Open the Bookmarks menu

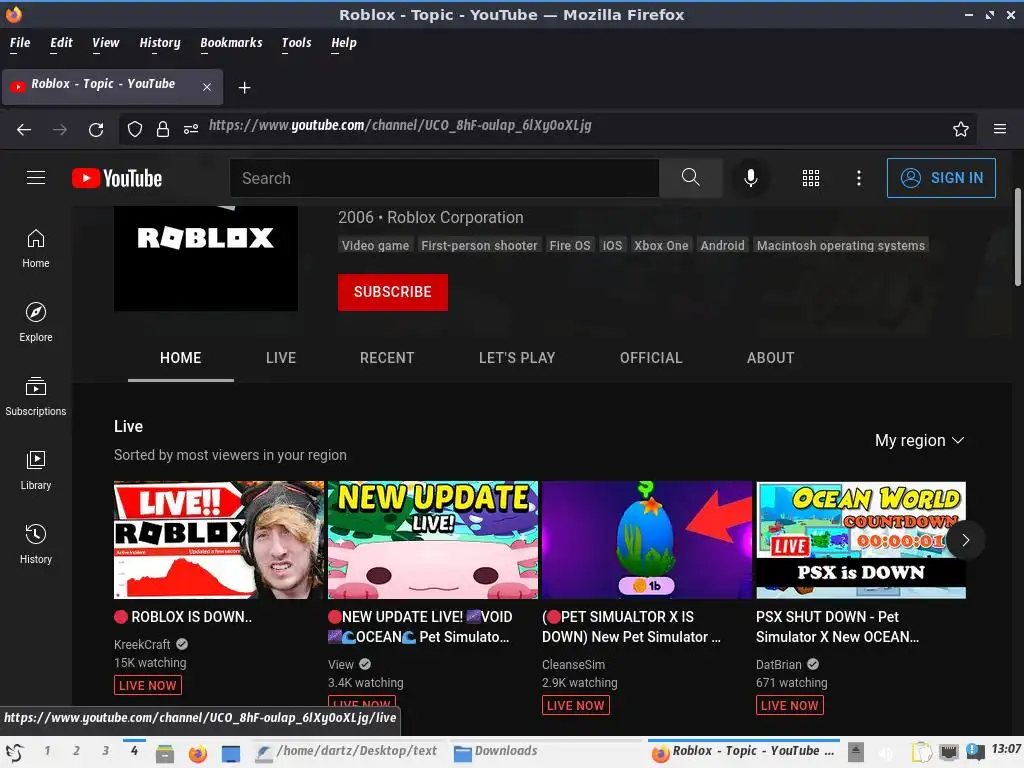[x=231, y=43]
